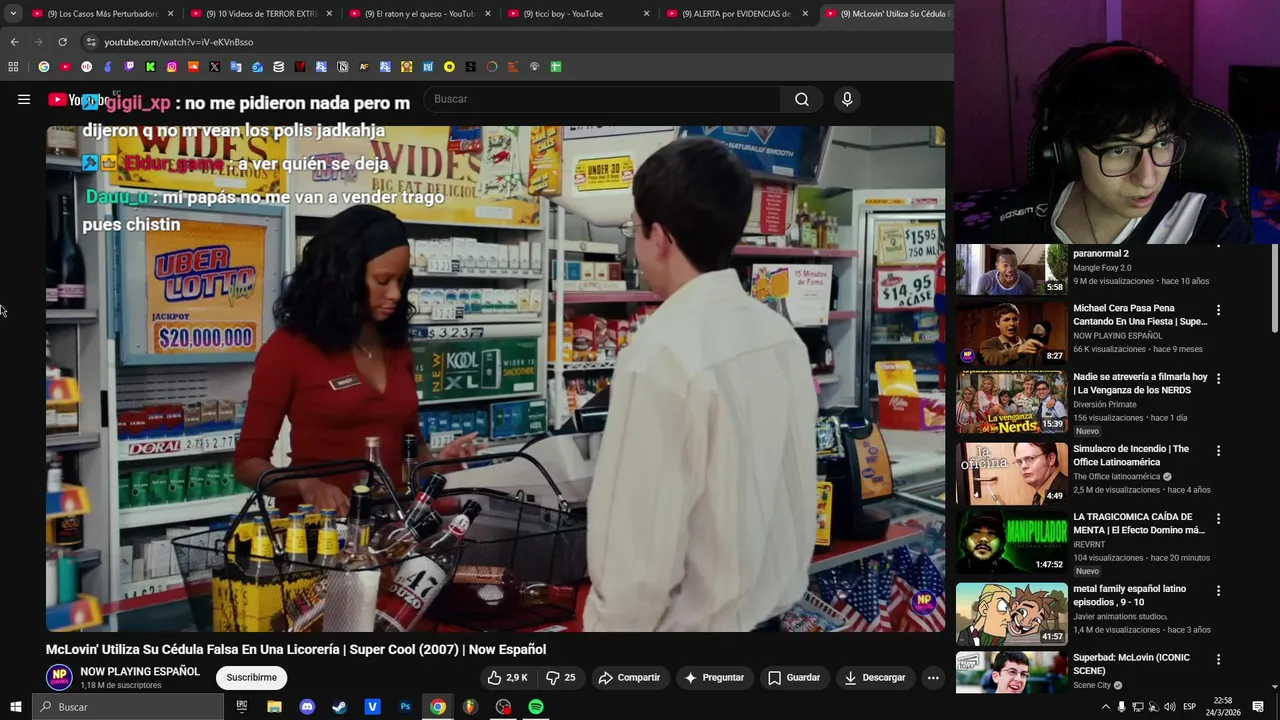Like the video with 2,9 K likes
1280x720 pixels.
pos(508,677)
